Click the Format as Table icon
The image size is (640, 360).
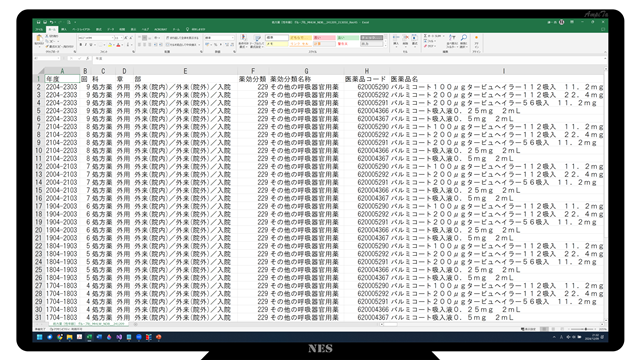[x=257, y=38]
